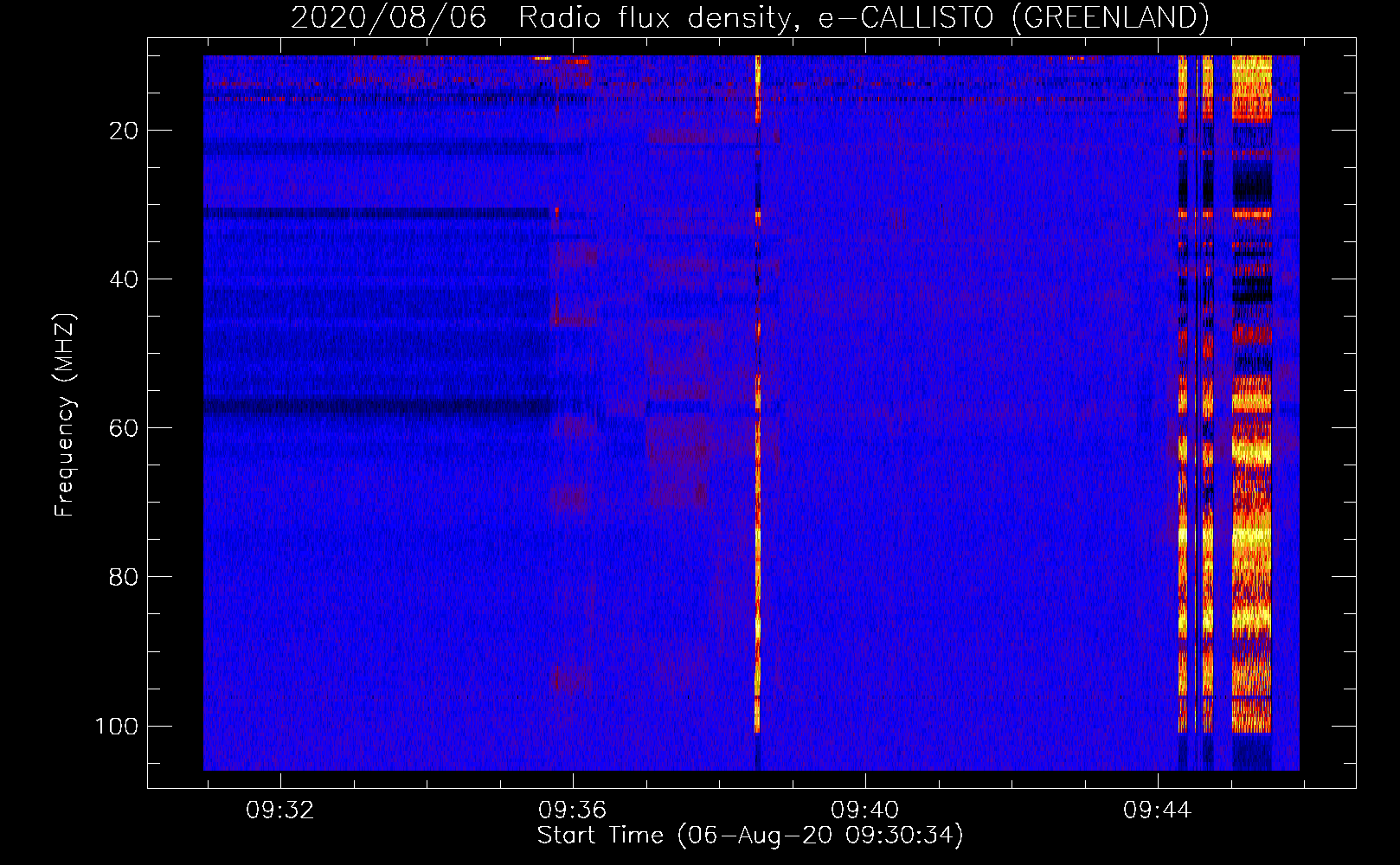The width and height of the screenshot is (1400, 865).
Task: Click the wide yellow burst band after 09:45
Action: point(1251,394)
